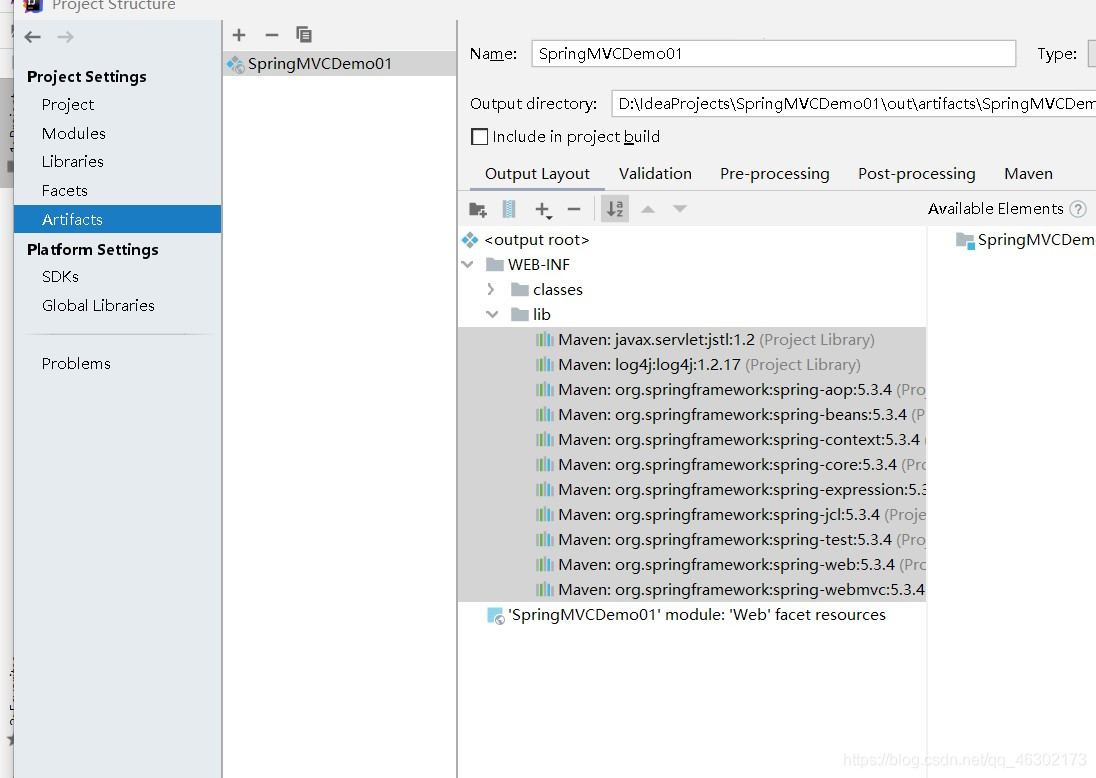Click the Web facet resources icon
The width and height of the screenshot is (1096, 778).
496,616
